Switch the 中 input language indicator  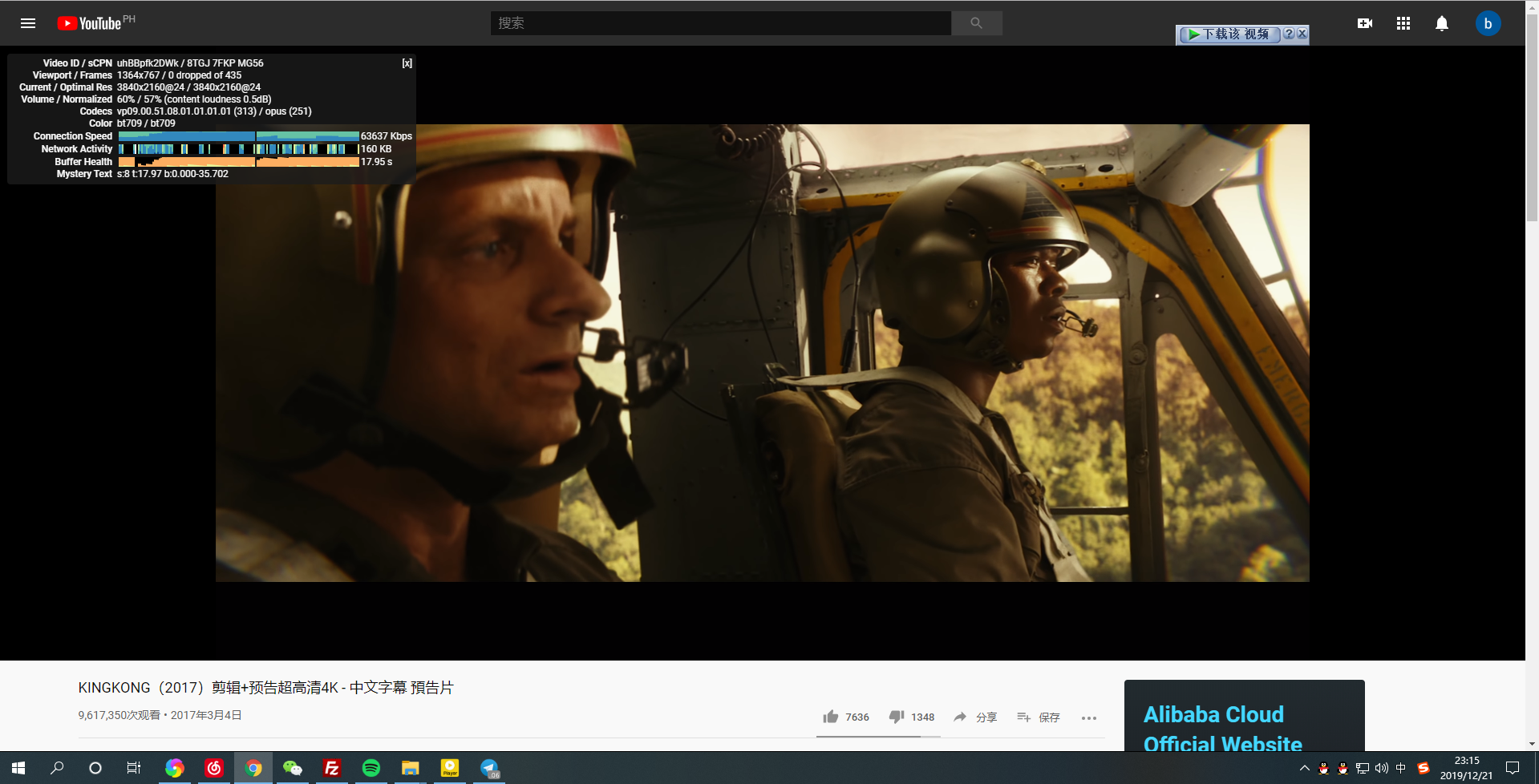click(x=1401, y=768)
